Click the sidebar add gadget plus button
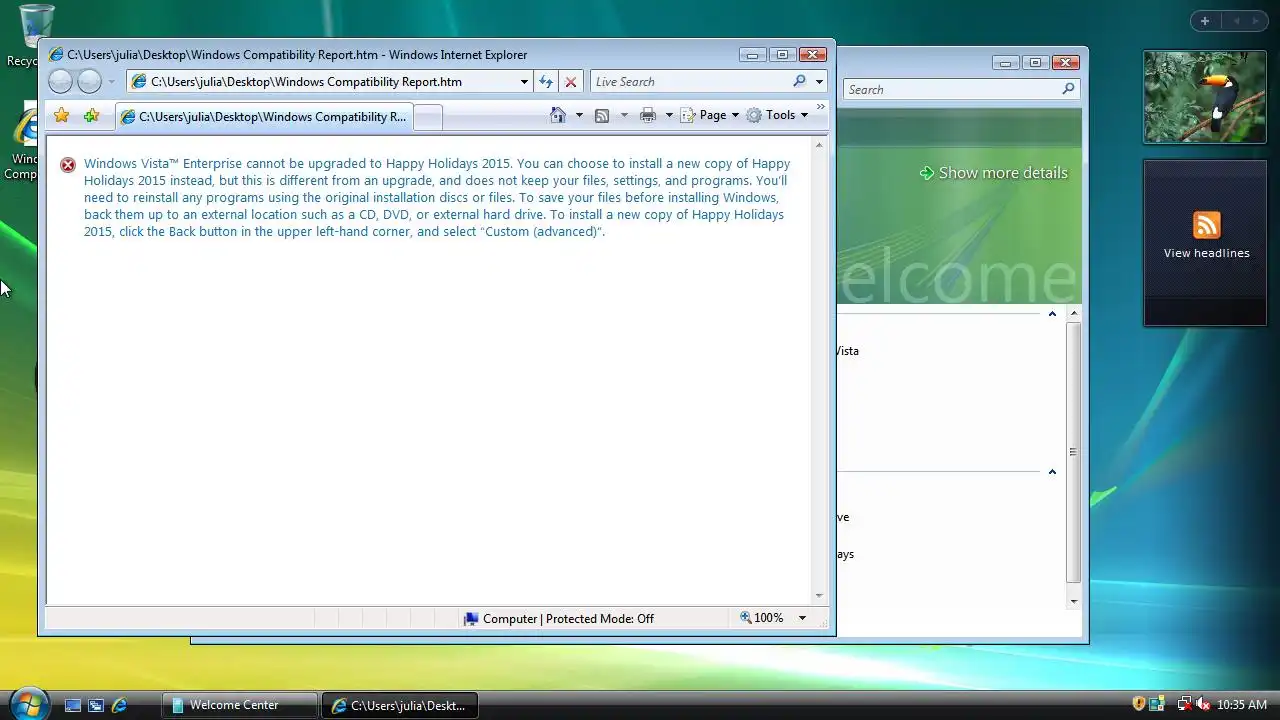This screenshot has height=720, width=1280. [1205, 21]
